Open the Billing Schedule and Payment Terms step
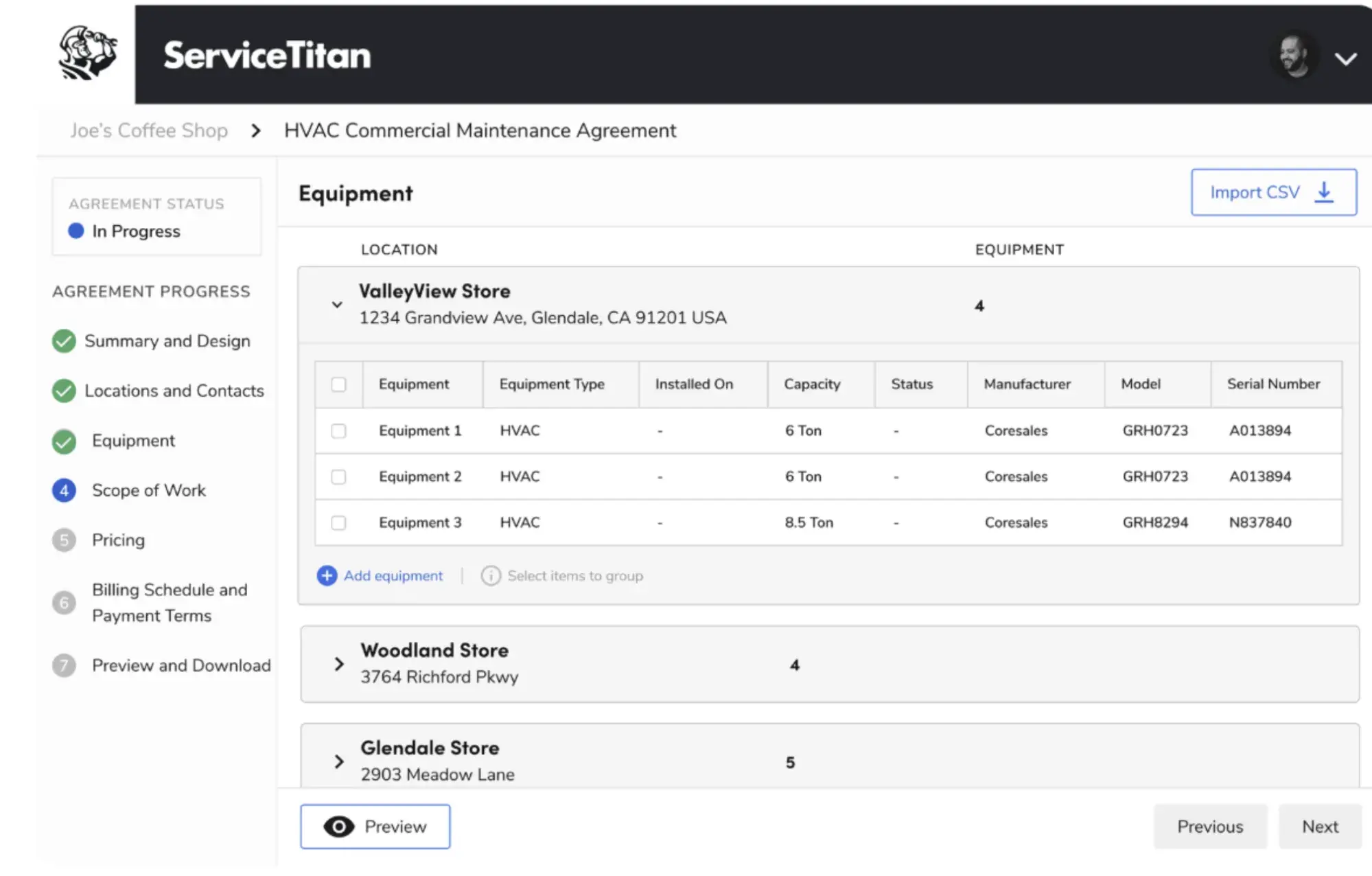Screen dimensions: 1372x876 pyautogui.click(x=169, y=602)
